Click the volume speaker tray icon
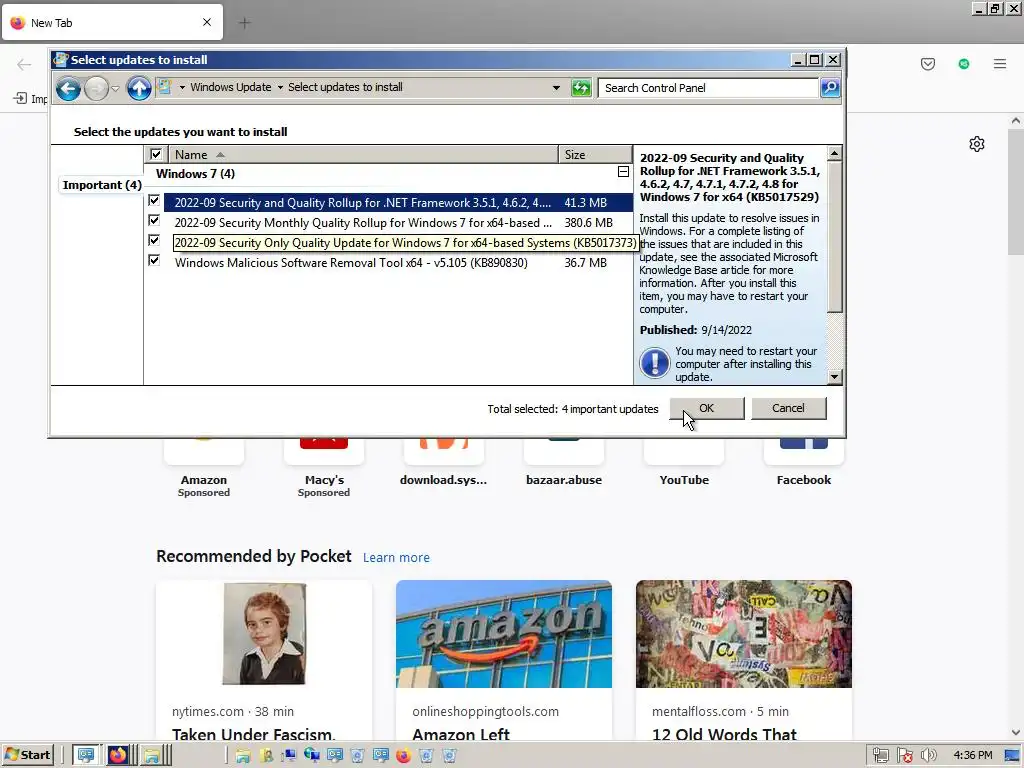 tap(928, 756)
